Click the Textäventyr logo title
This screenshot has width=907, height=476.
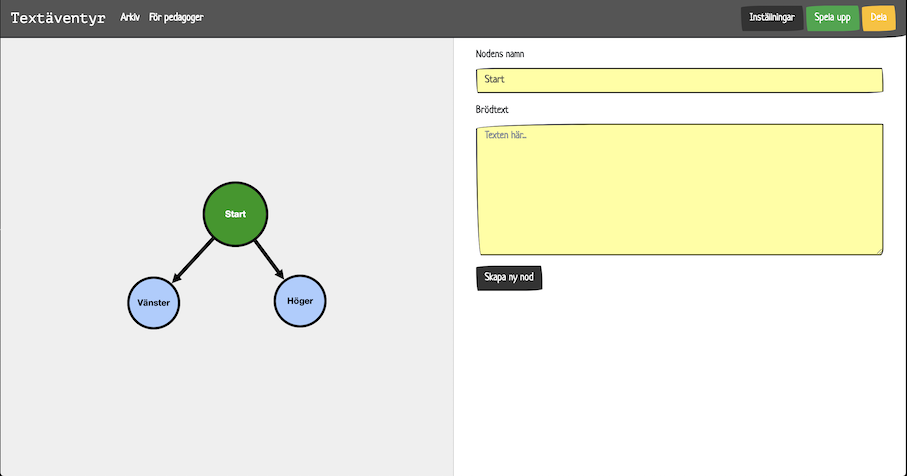coord(58,18)
